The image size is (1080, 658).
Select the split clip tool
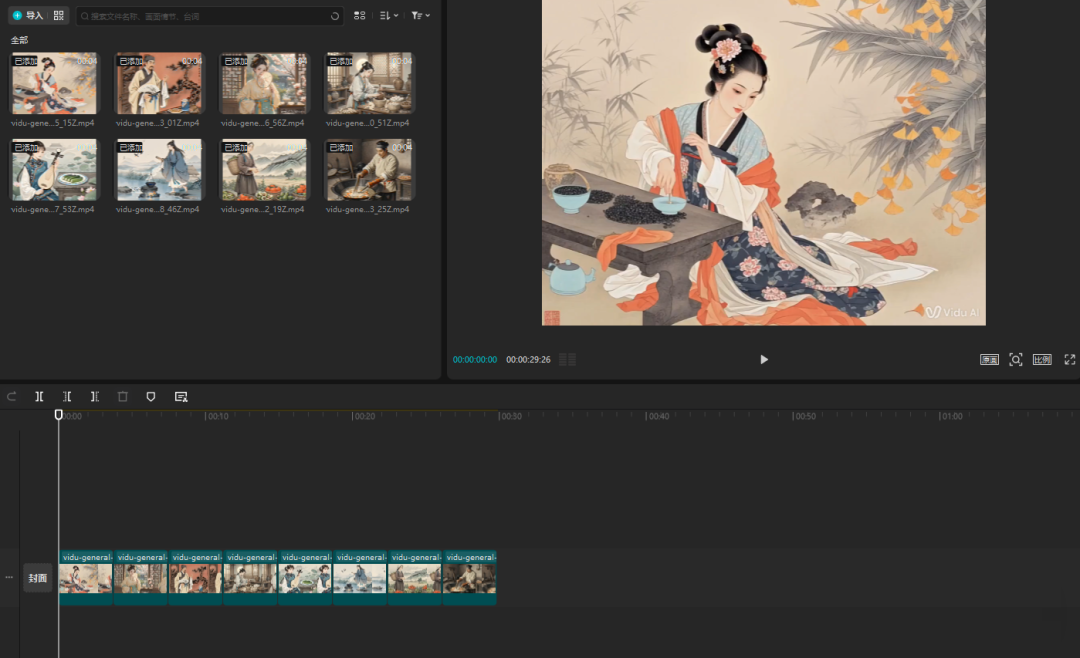(x=39, y=396)
